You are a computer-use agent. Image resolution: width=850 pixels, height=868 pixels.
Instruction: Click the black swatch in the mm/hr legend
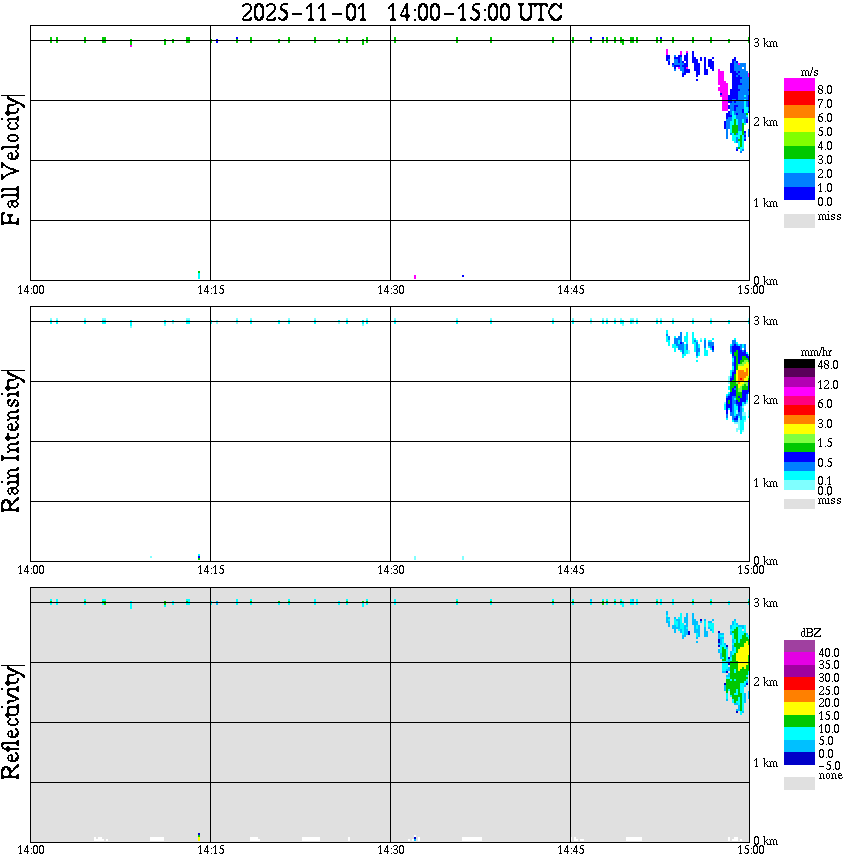pos(799,364)
